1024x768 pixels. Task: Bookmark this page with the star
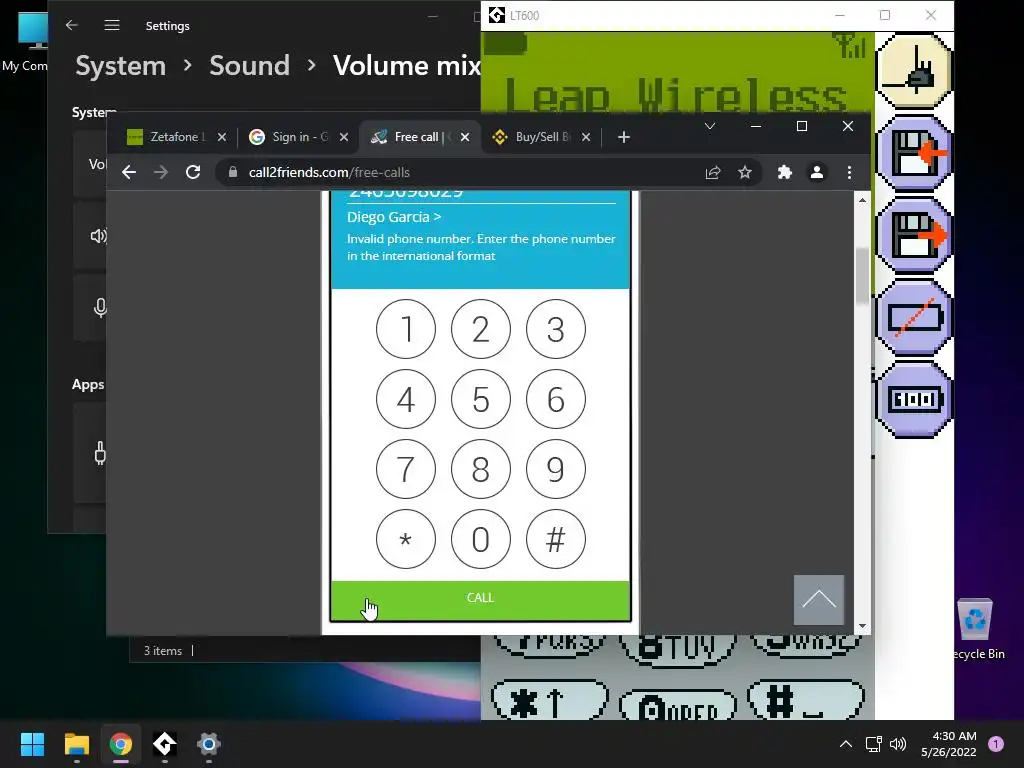tap(744, 172)
